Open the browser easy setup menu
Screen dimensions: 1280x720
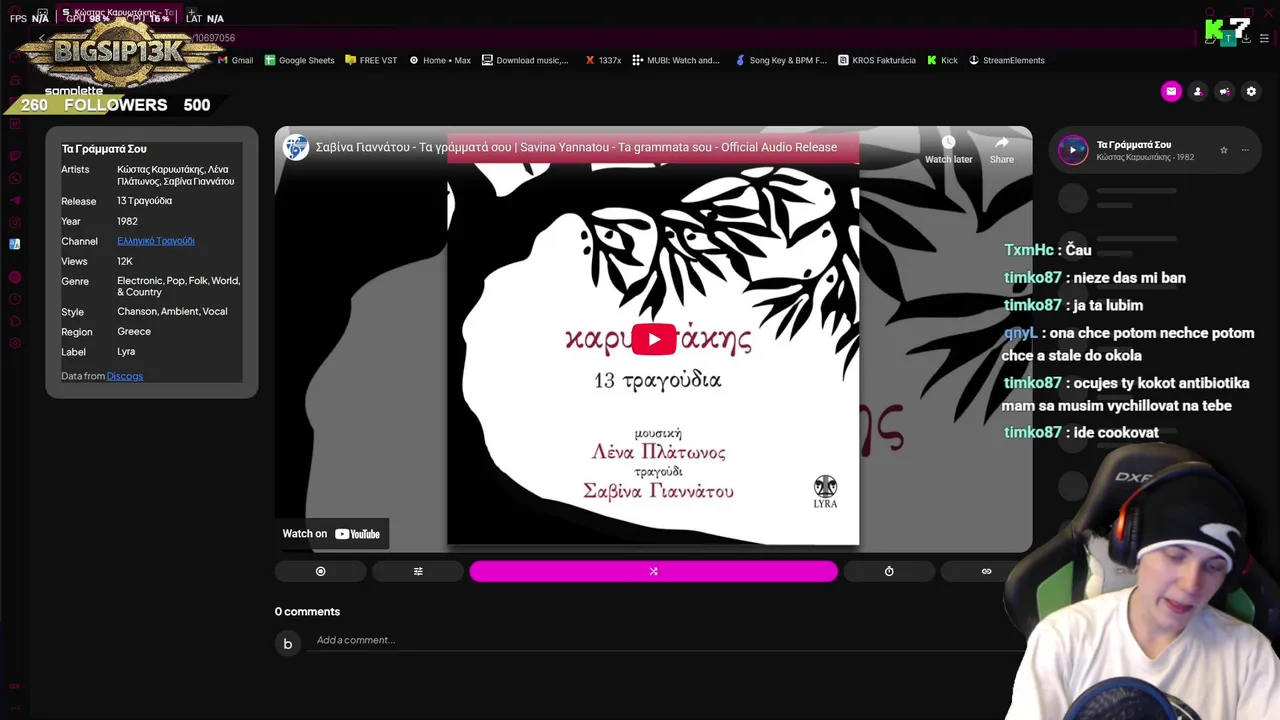[1264, 38]
